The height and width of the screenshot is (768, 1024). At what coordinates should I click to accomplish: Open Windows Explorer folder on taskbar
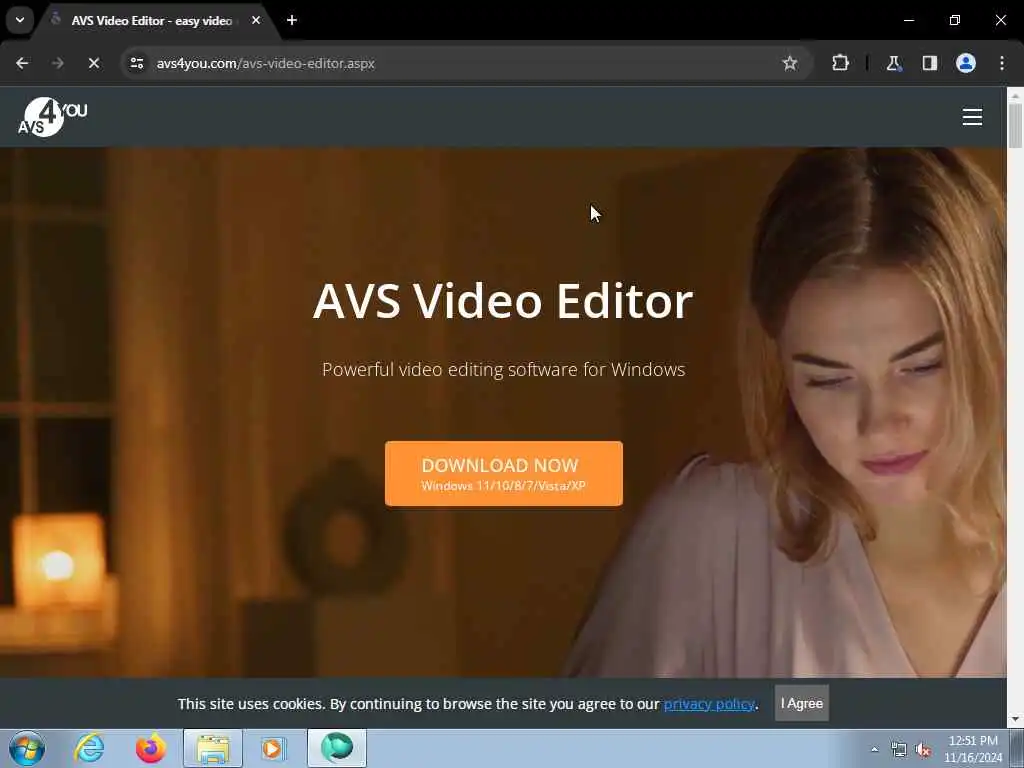(213, 748)
